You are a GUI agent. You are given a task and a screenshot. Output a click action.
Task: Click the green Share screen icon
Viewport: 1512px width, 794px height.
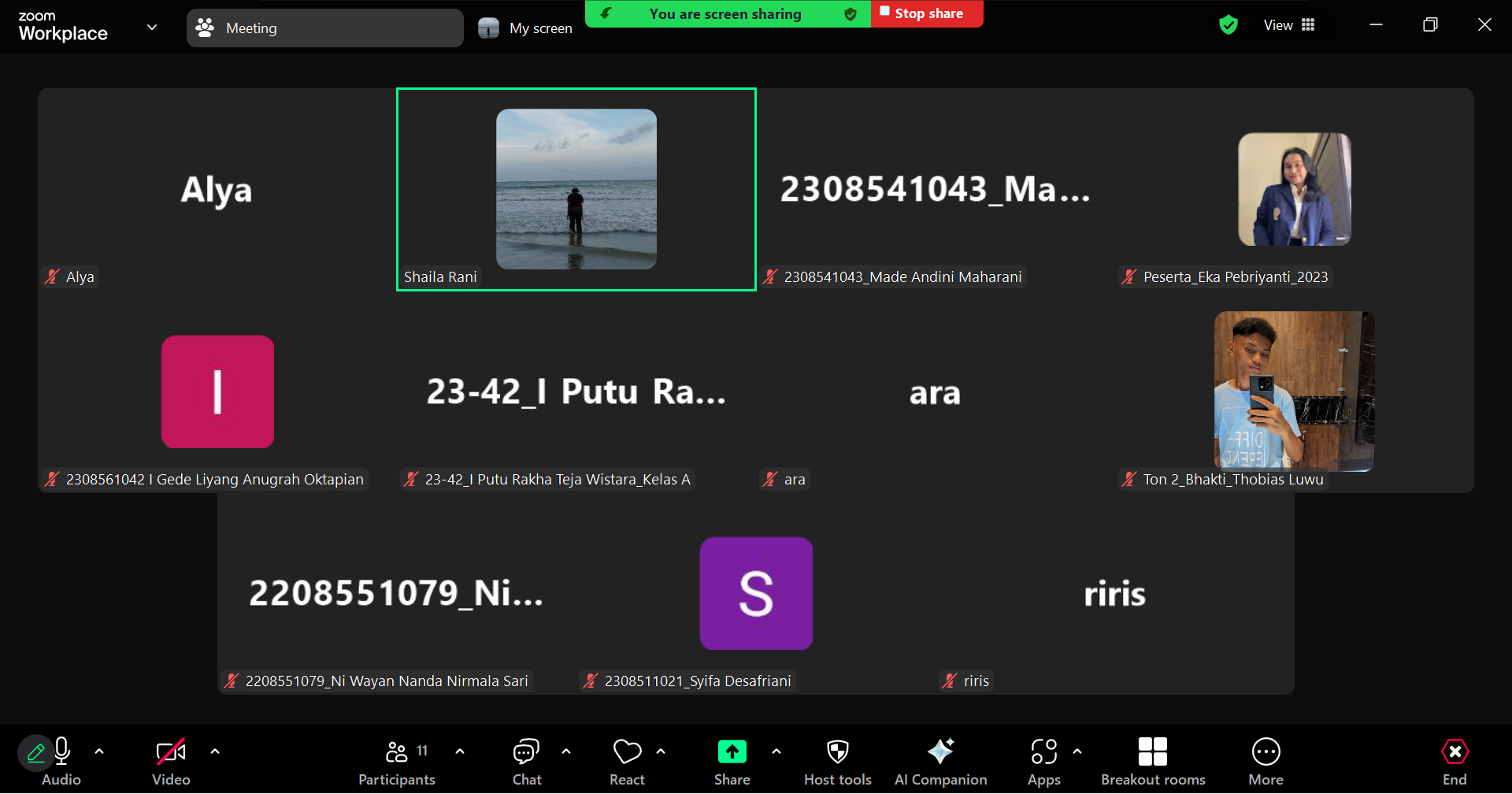pyautogui.click(x=732, y=752)
